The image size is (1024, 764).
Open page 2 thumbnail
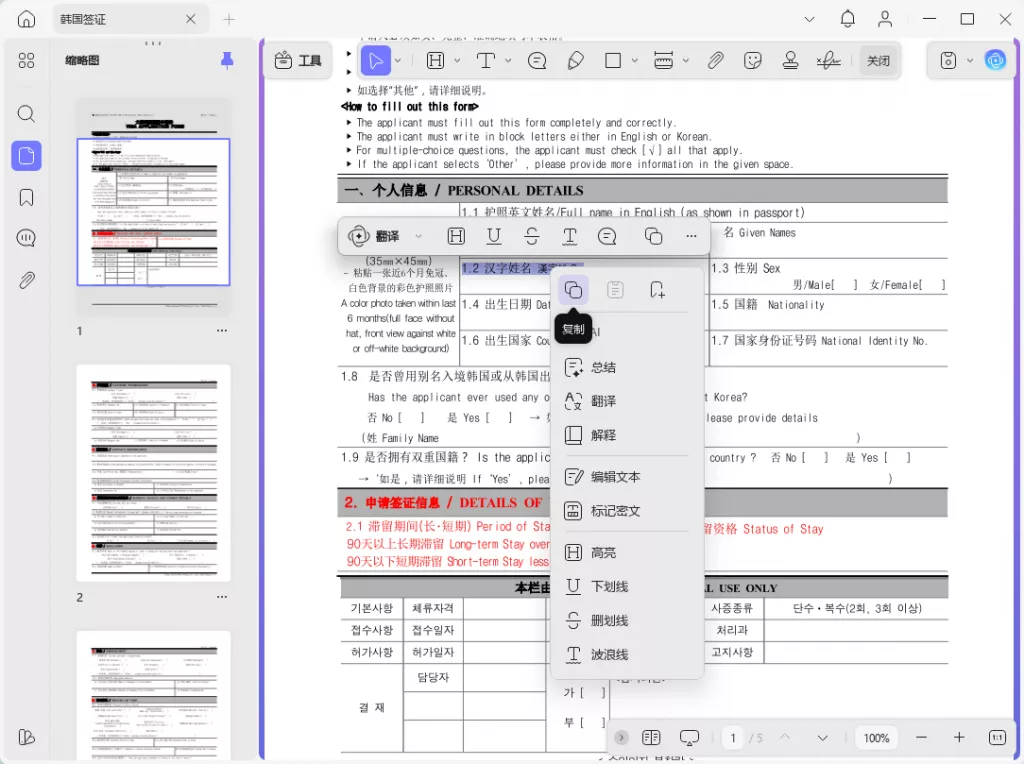point(153,473)
